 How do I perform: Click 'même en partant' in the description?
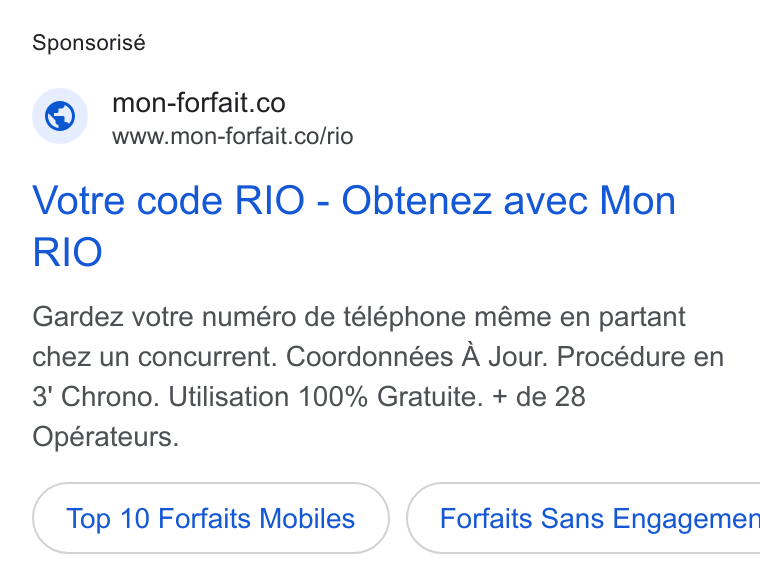click(580, 317)
